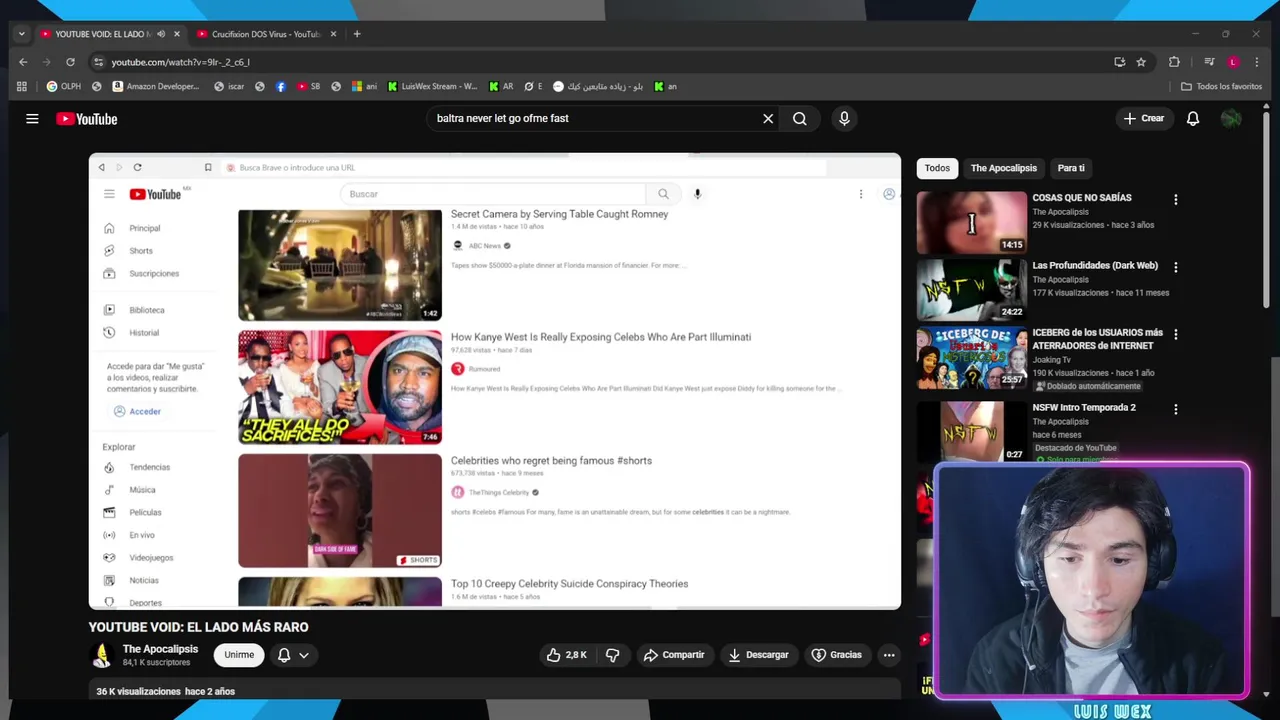
Task: Open The Apocalipsis channel avatar below video
Action: tap(101, 655)
